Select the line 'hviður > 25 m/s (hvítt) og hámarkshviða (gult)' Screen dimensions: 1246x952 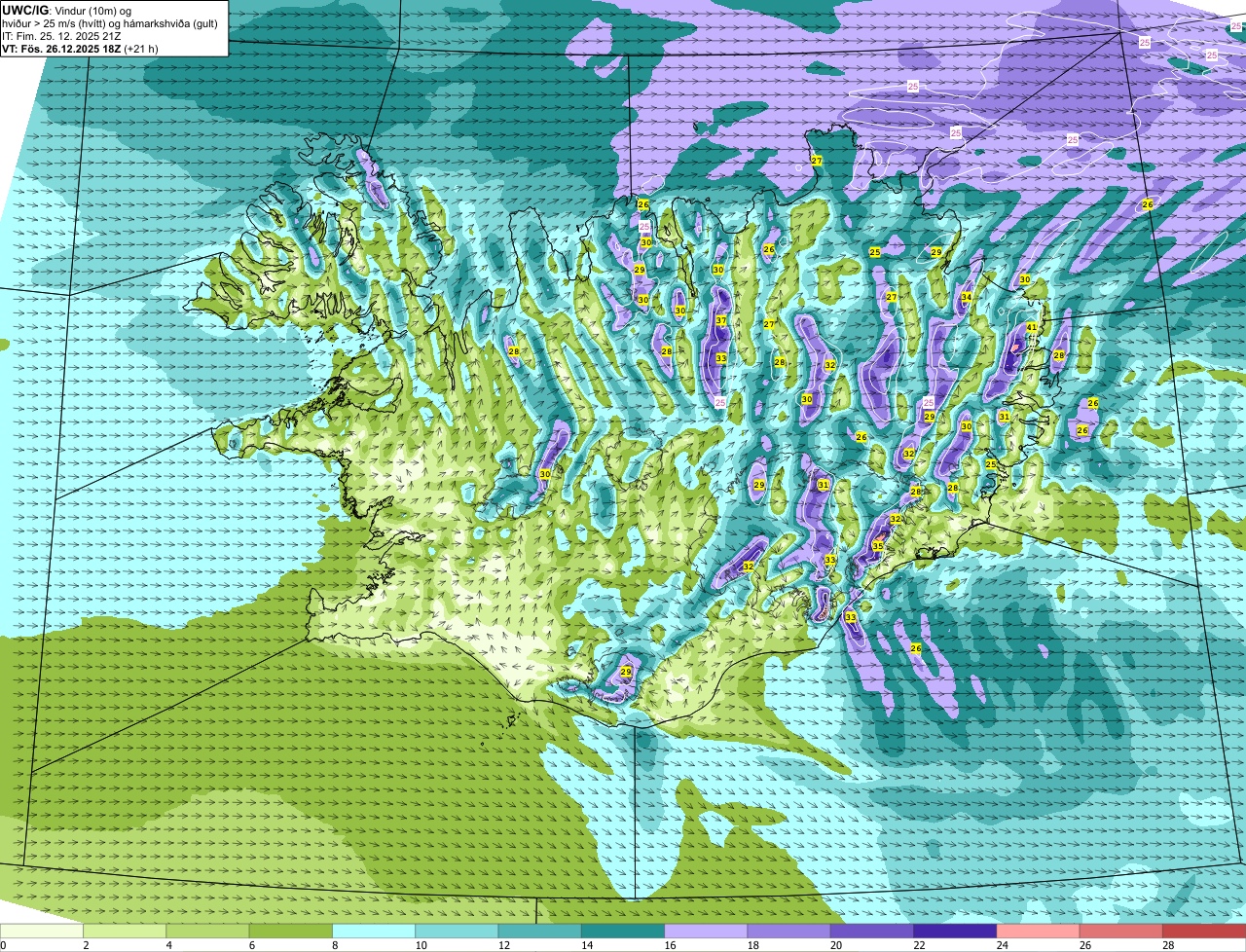(x=110, y=23)
